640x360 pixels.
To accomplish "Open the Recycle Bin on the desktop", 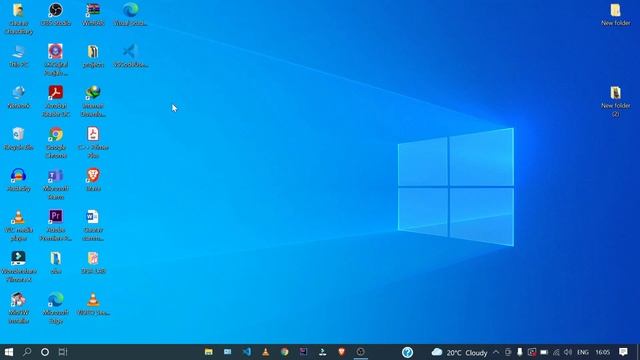I will tap(18, 139).
